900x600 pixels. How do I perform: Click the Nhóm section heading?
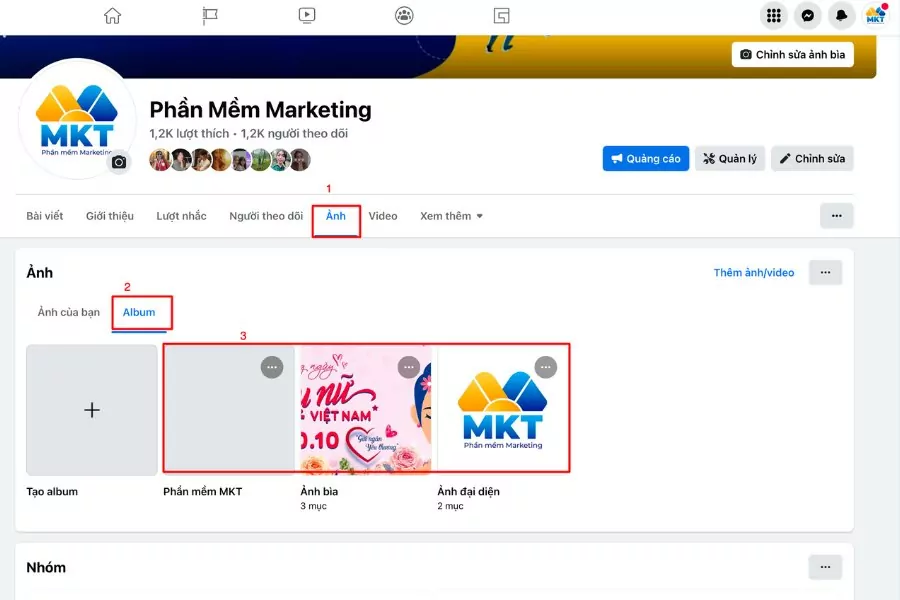[x=46, y=567]
